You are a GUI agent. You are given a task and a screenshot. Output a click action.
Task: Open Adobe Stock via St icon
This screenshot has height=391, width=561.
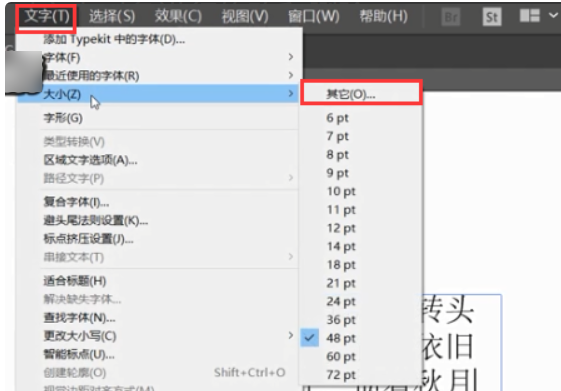pos(492,17)
